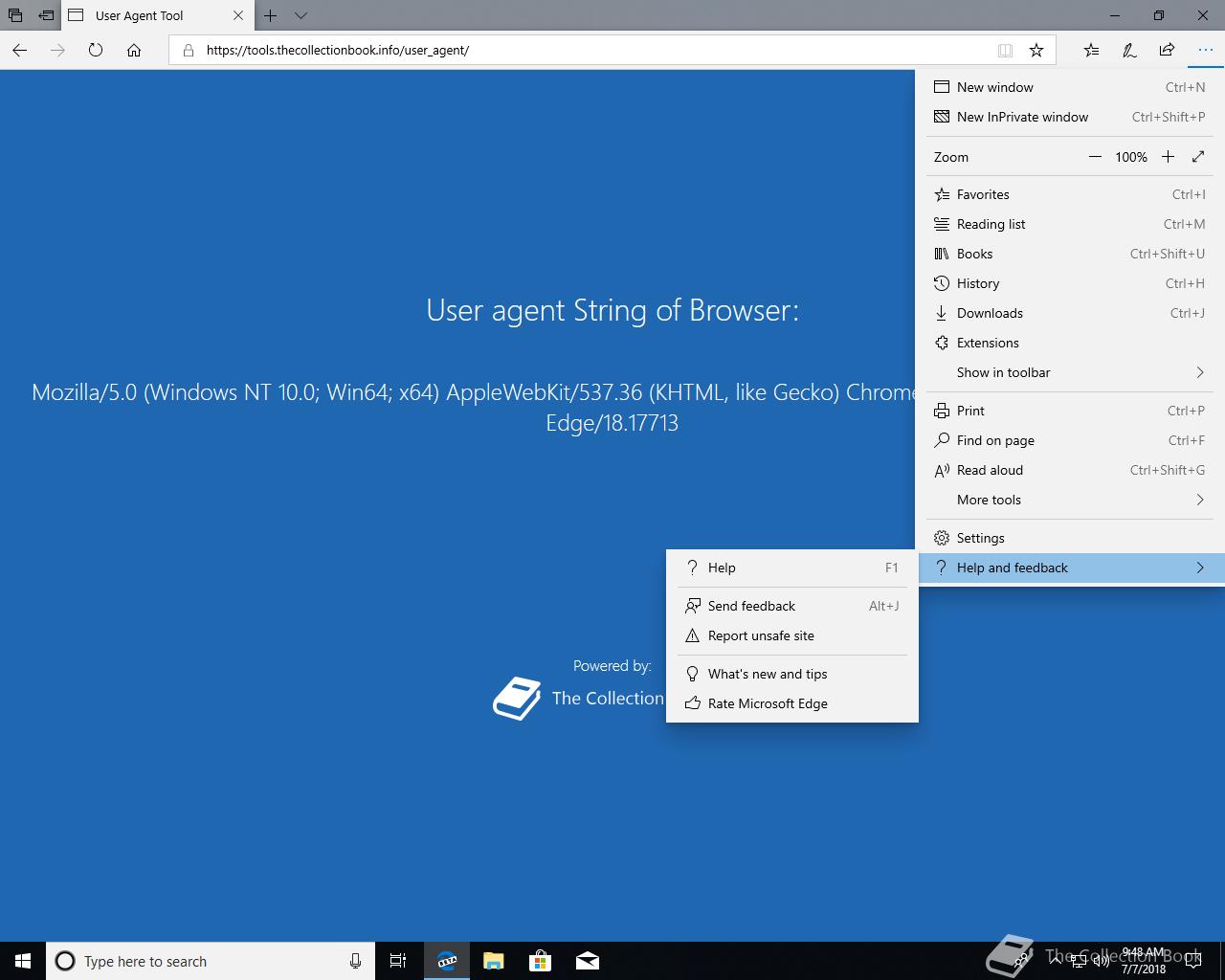Enter full screen via zoom expand arrow
Screen dimensions: 1225x980
click(1198, 157)
